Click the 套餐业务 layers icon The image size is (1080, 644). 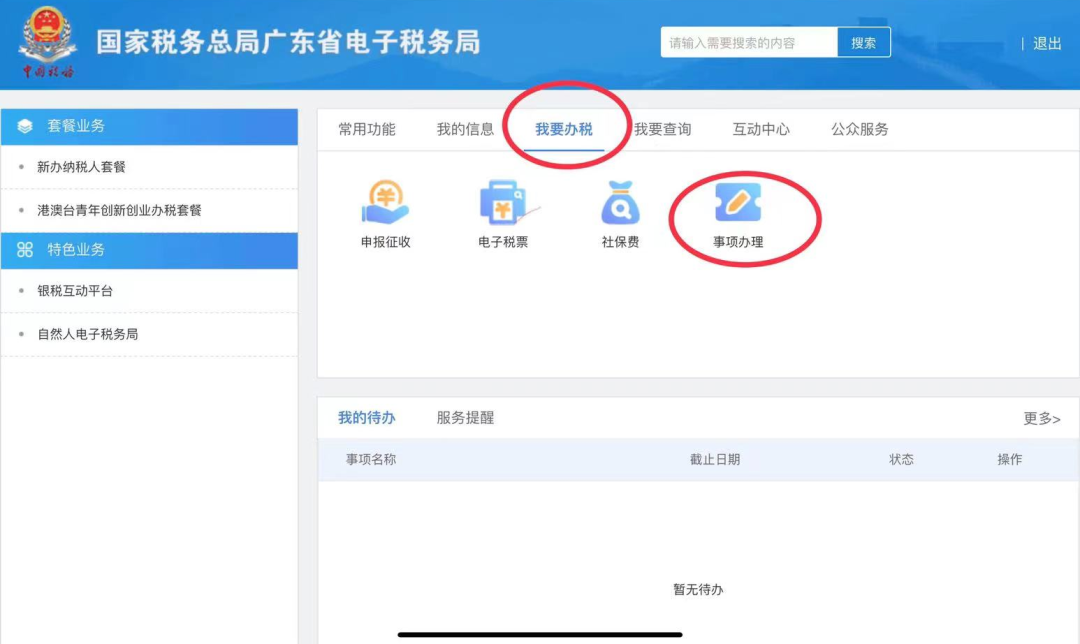click(25, 126)
